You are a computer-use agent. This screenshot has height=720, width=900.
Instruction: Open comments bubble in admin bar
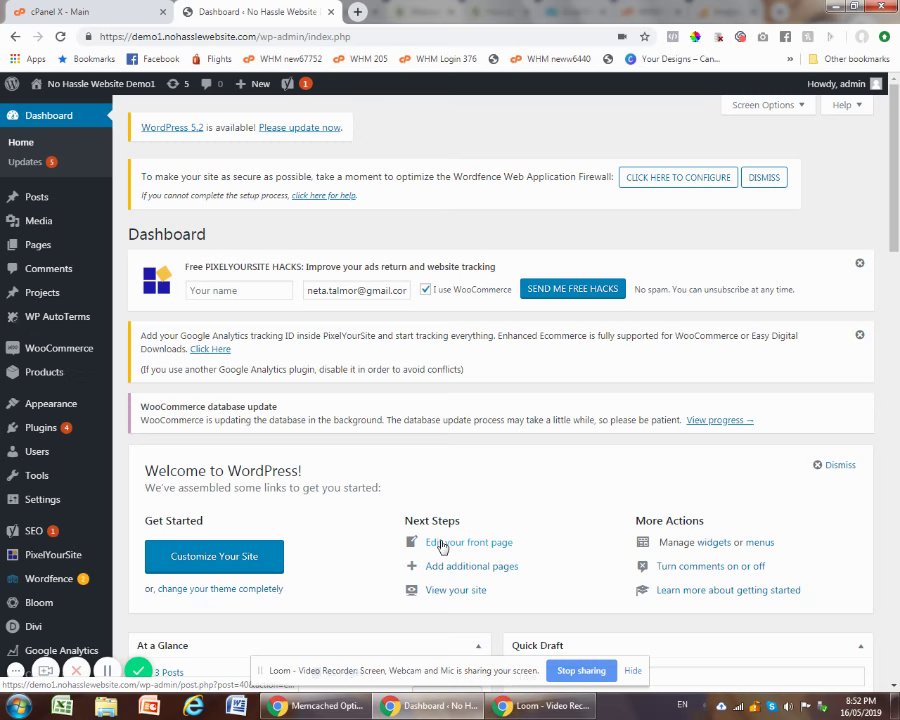[212, 84]
